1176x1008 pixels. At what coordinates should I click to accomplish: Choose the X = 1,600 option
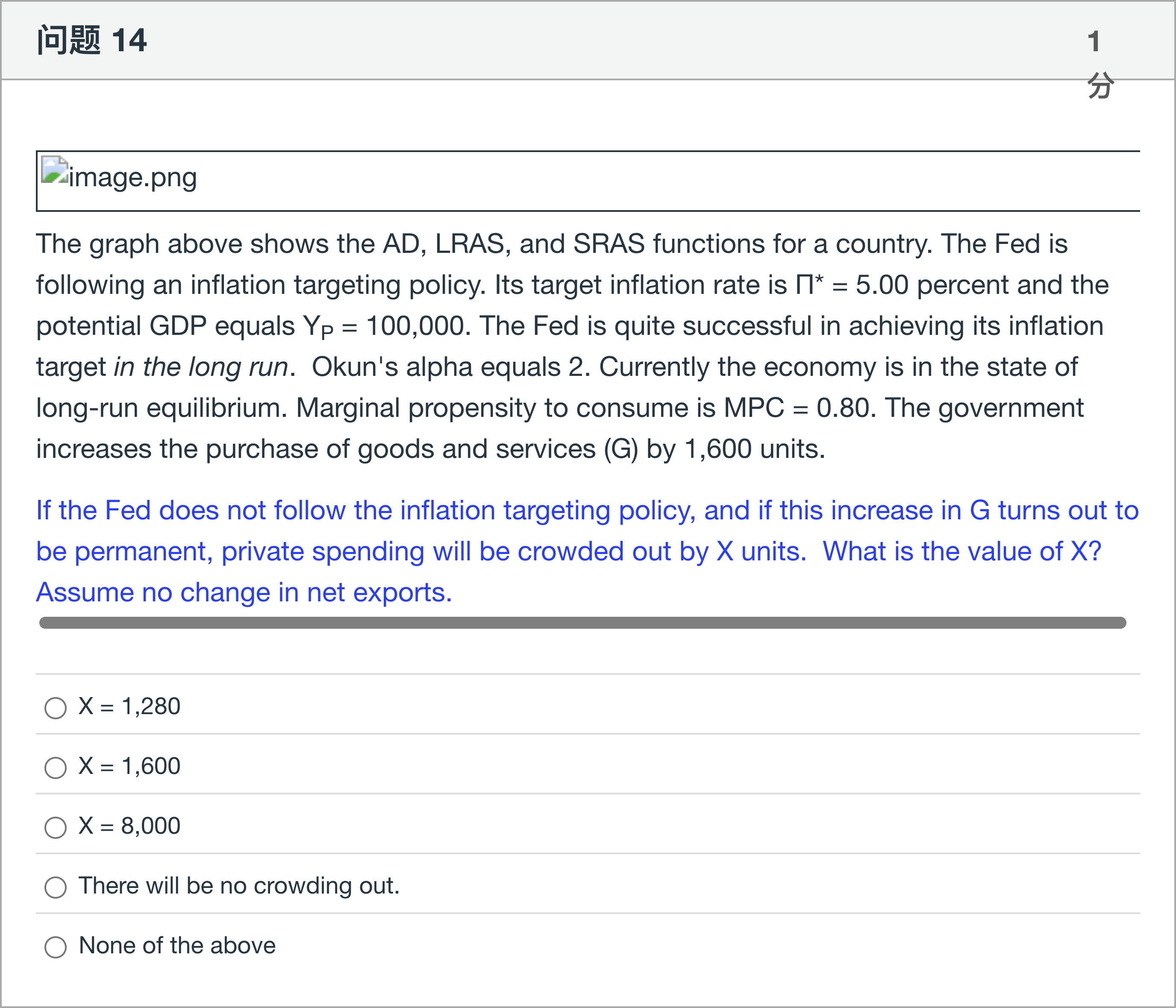pos(55,768)
